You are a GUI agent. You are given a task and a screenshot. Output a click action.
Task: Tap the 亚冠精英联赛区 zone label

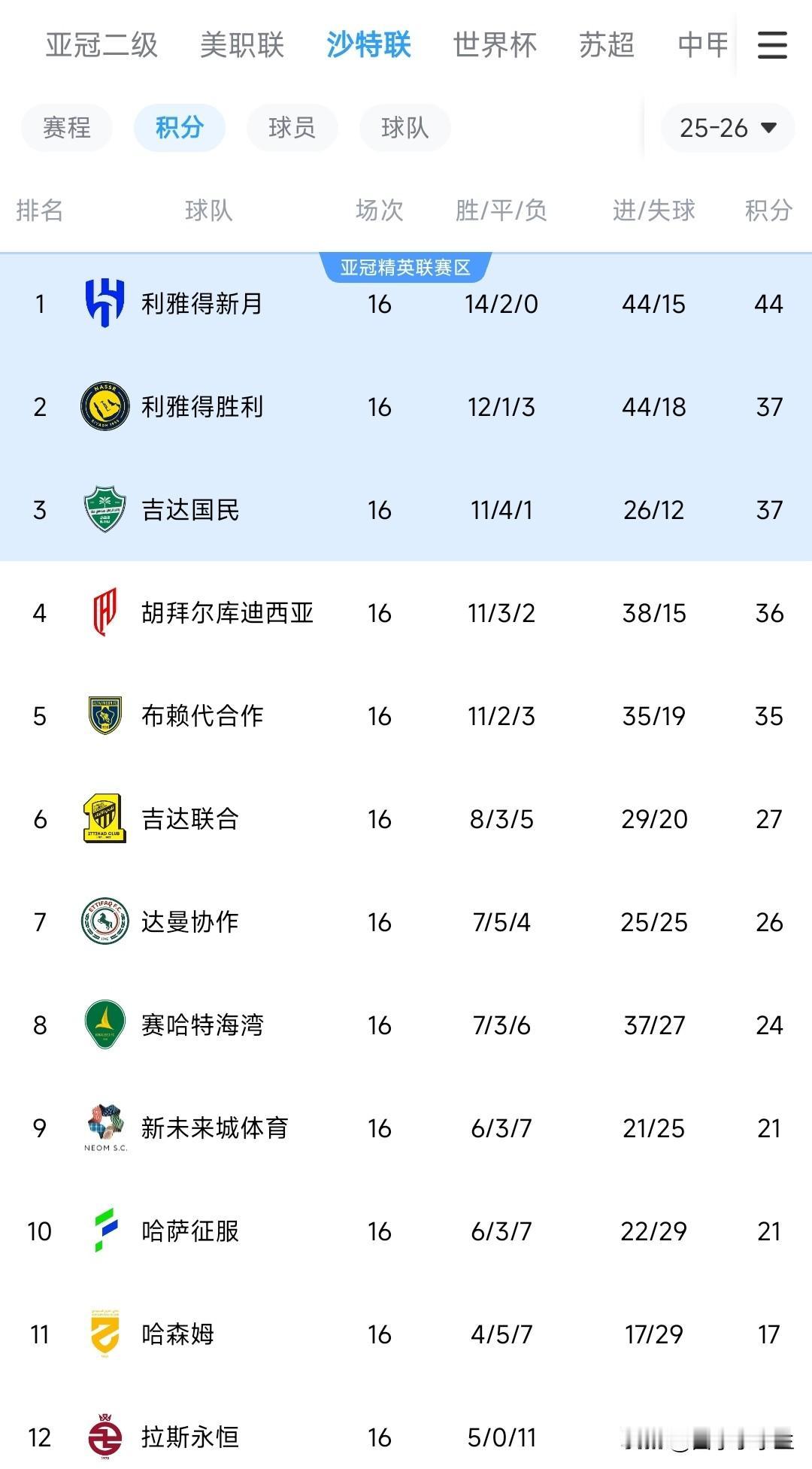[x=405, y=268]
